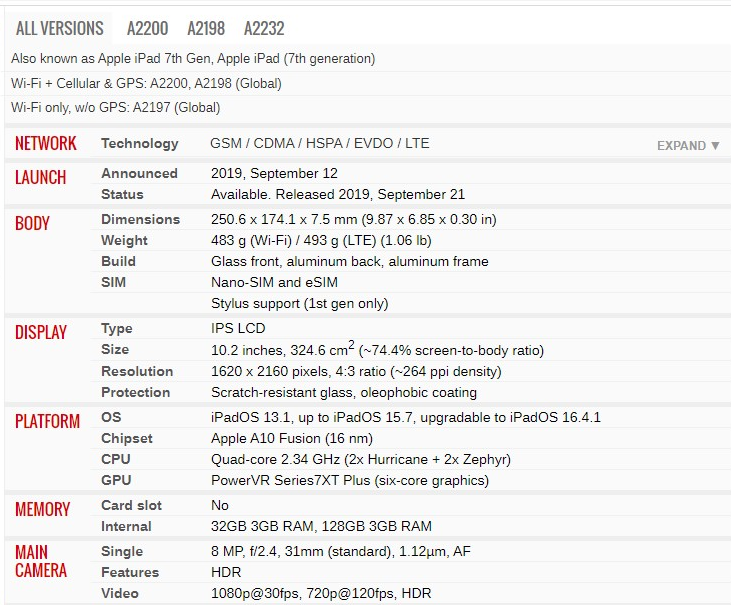Click the MAIN CAMERA section heading
This screenshot has height=605, width=731.
[41, 562]
